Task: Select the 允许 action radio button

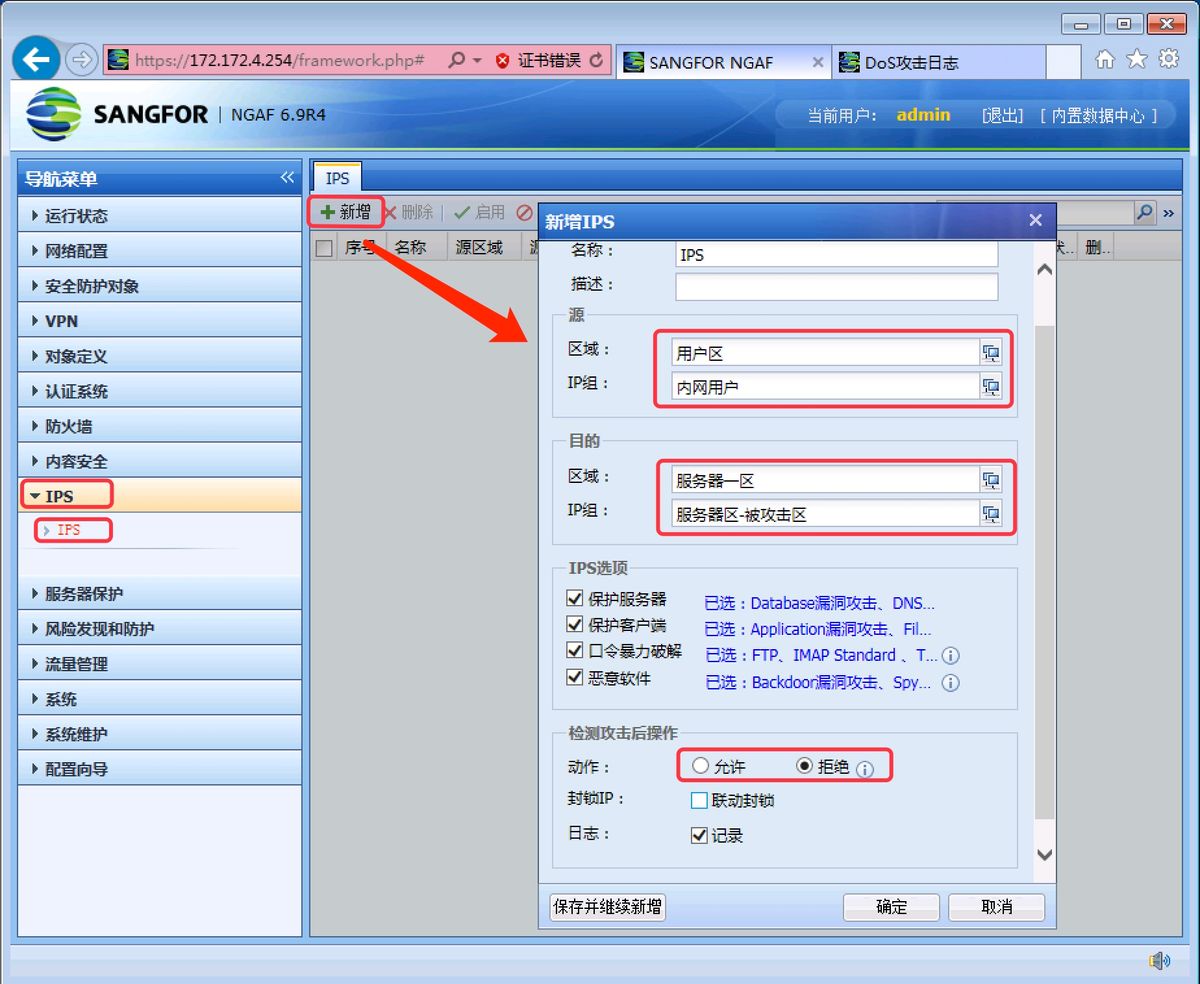Action: (x=700, y=766)
